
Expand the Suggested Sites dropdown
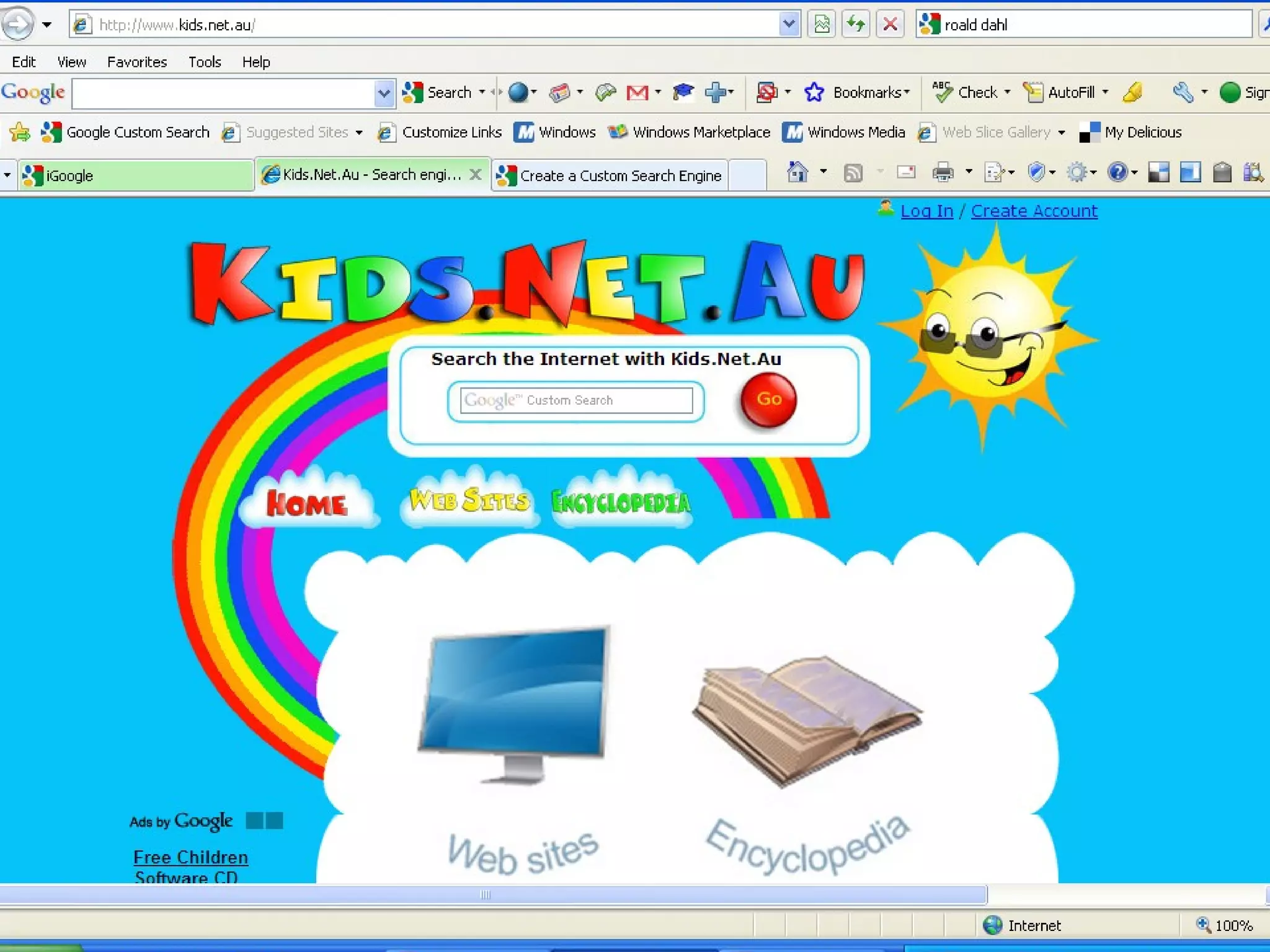[x=359, y=133]
